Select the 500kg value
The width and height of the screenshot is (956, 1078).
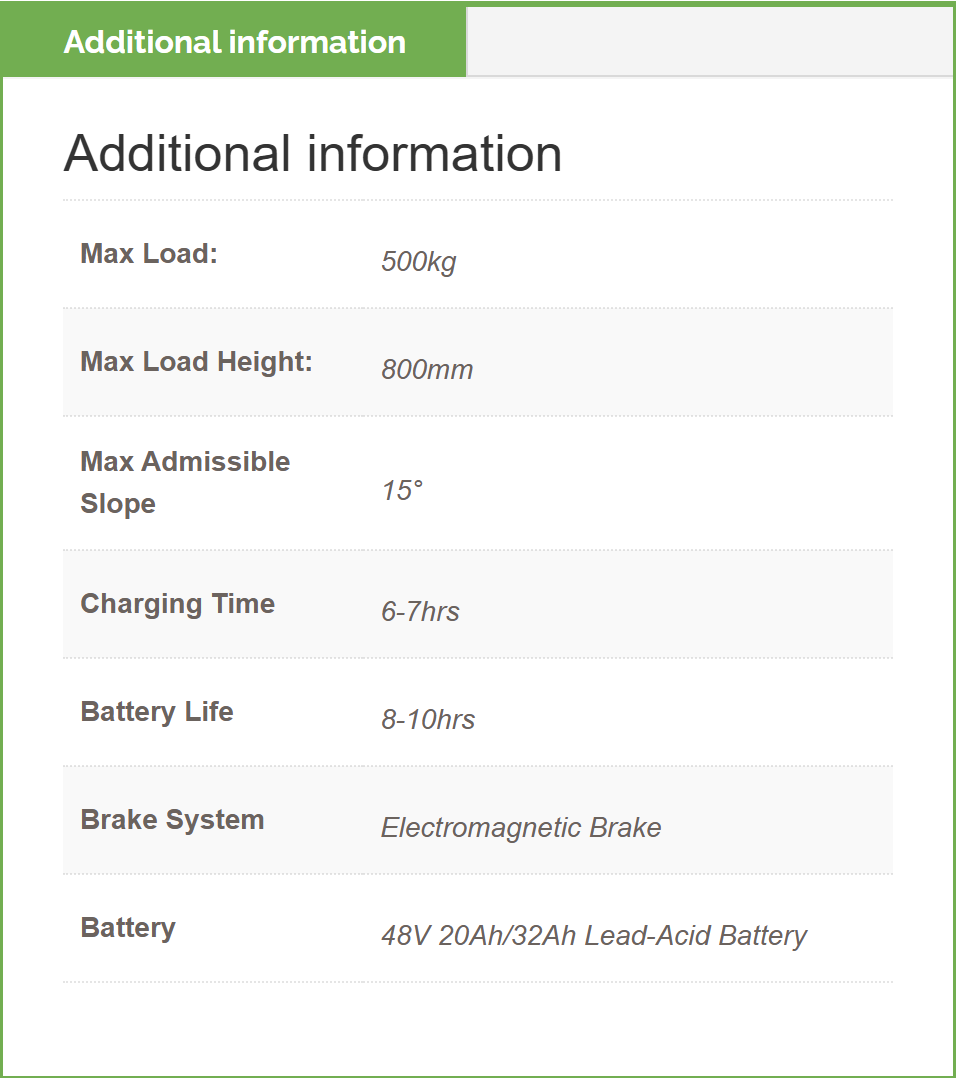point(418,262)
